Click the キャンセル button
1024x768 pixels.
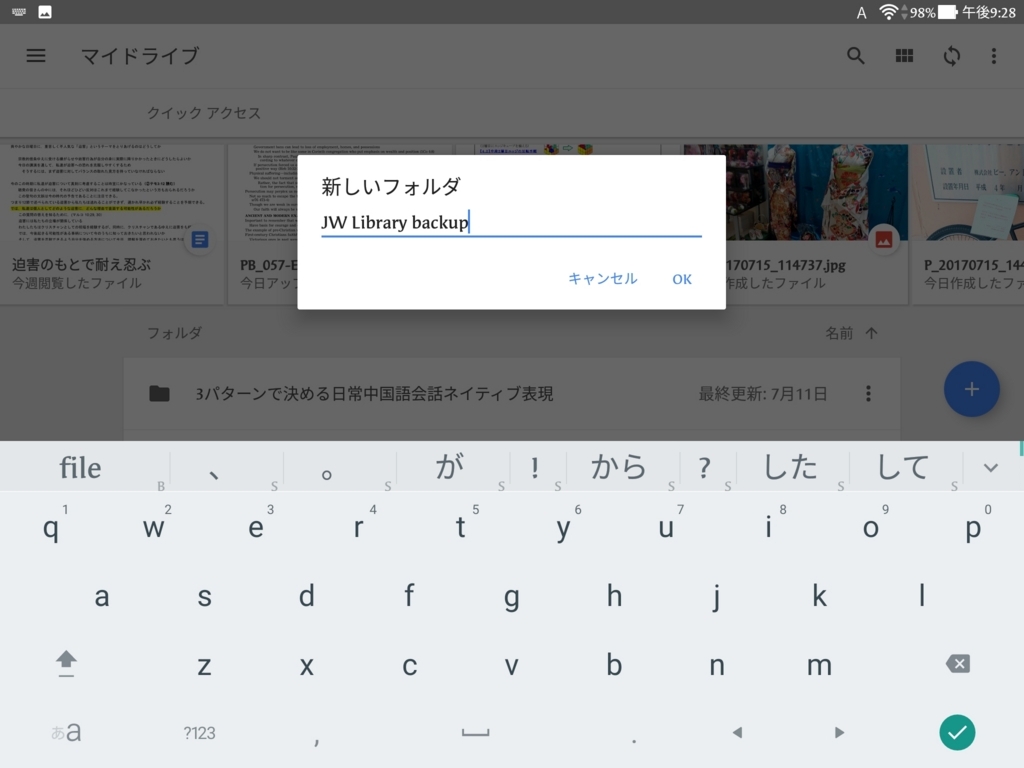(602, 278)
